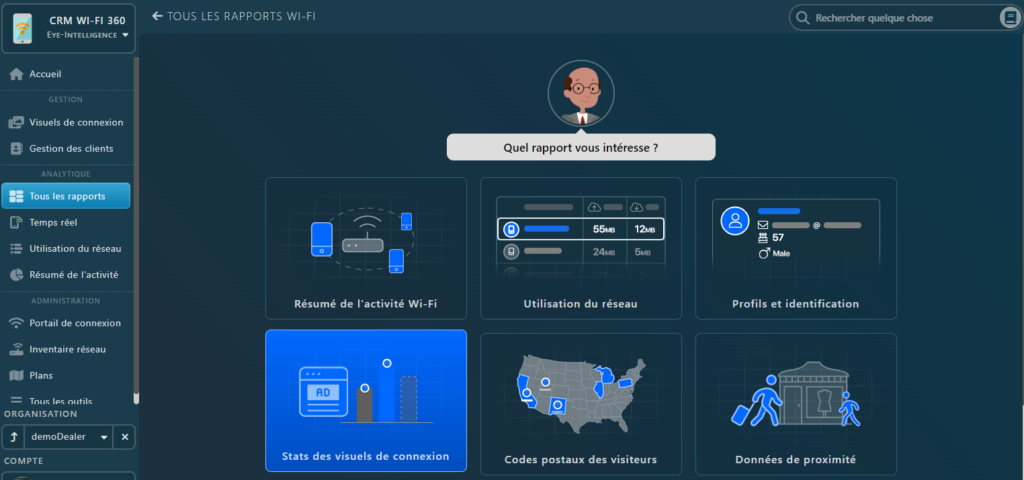Clear the demoDealer organisation with X

click(x=124, y=437)
